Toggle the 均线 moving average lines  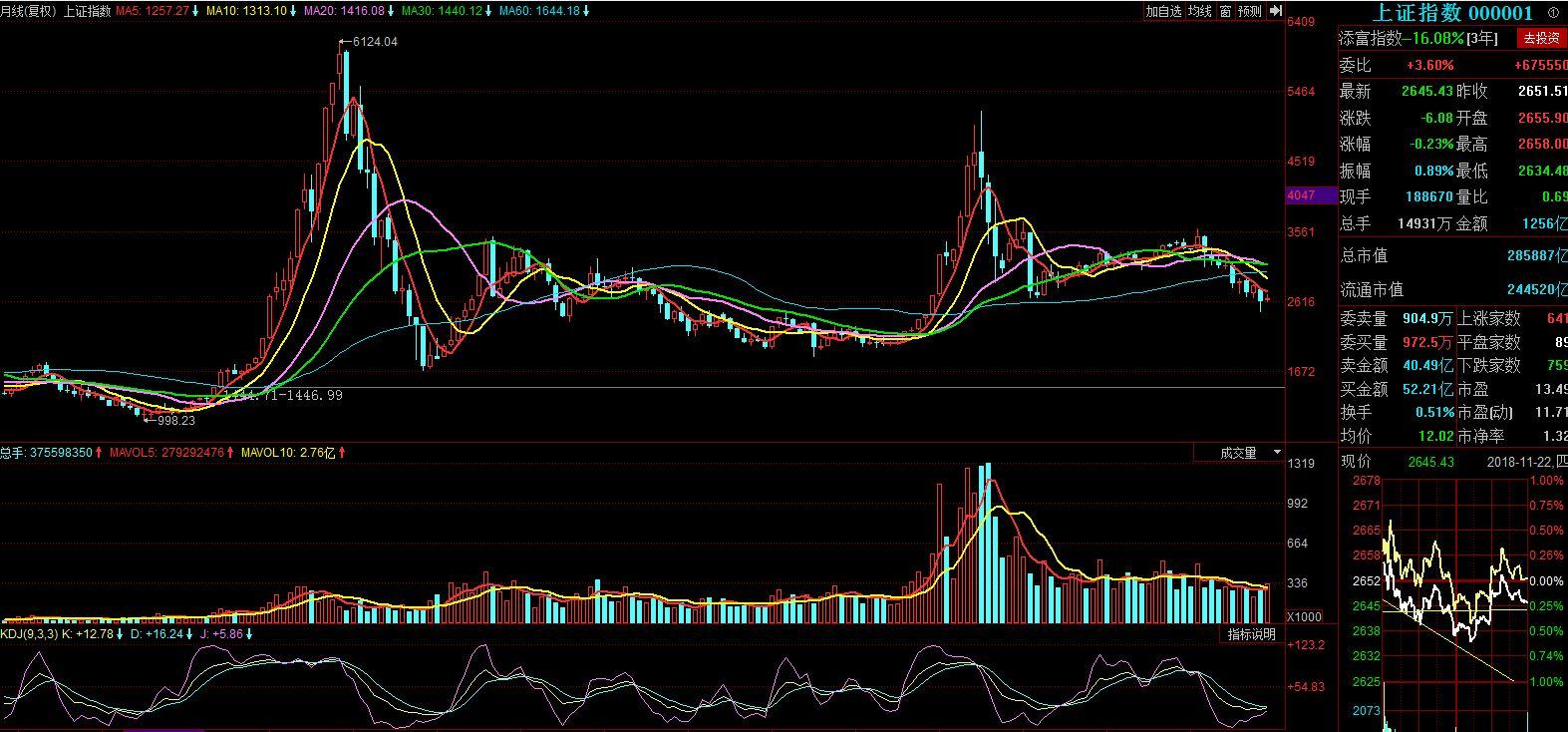(1199, 11)
